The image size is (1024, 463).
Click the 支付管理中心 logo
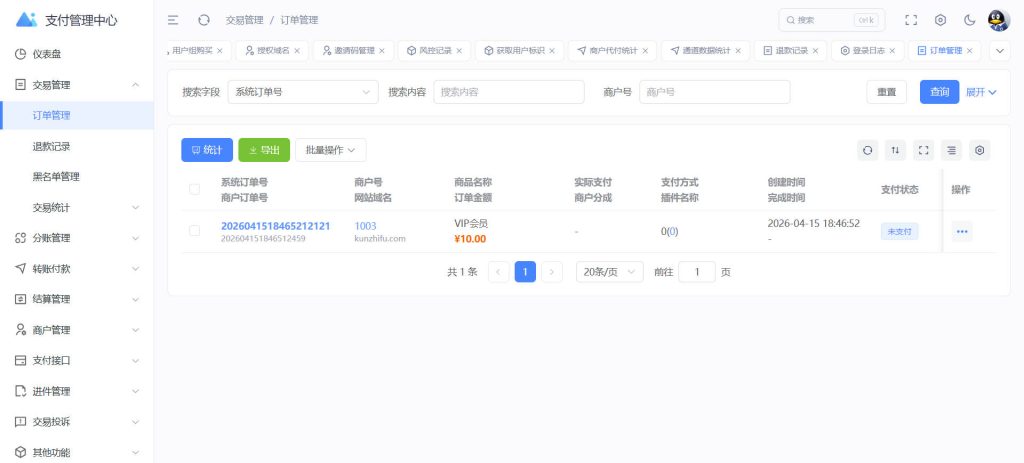tap(67, 20)
